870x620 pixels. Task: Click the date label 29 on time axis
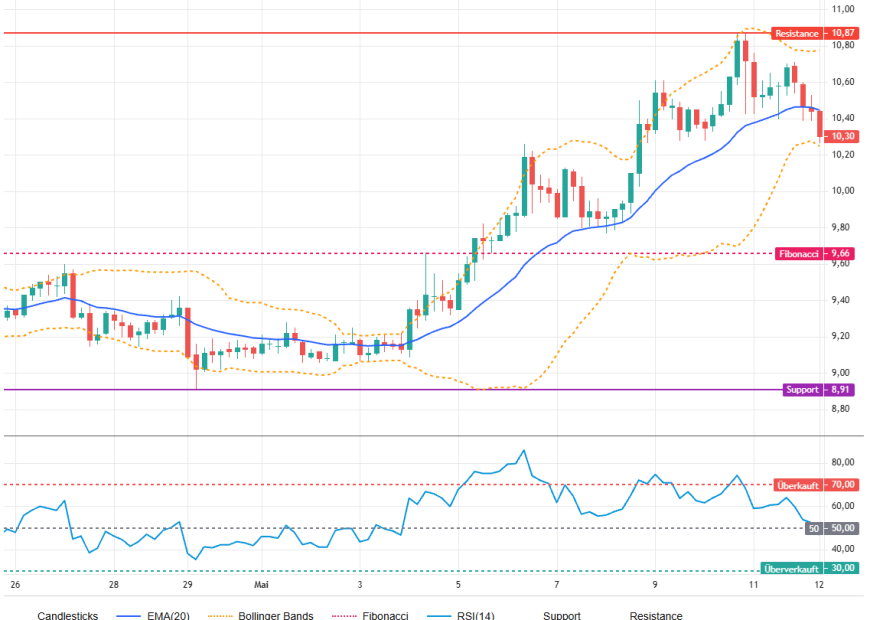point(188,584)
